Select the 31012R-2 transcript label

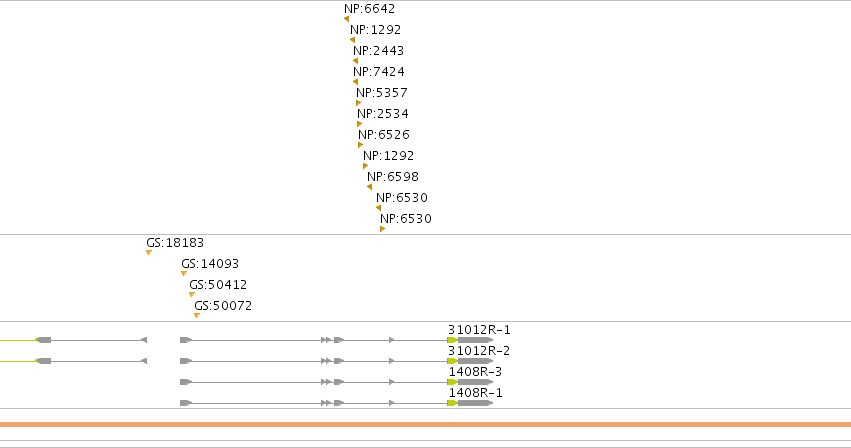pyautogui.click(x=479, y=351)
